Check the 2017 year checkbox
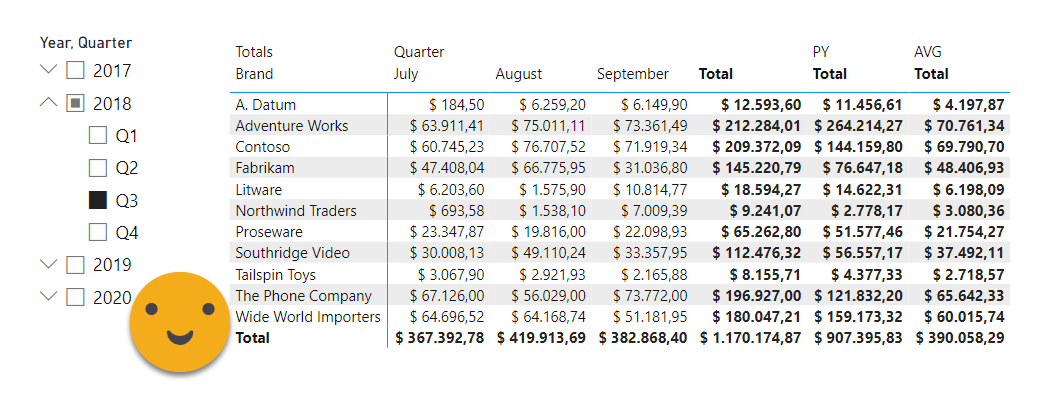1056x396 pixels. coord(75,71)
